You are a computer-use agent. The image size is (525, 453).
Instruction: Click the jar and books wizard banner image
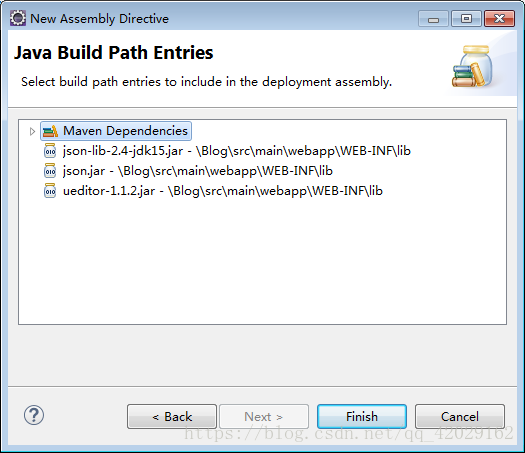click(x=473, y=66)
